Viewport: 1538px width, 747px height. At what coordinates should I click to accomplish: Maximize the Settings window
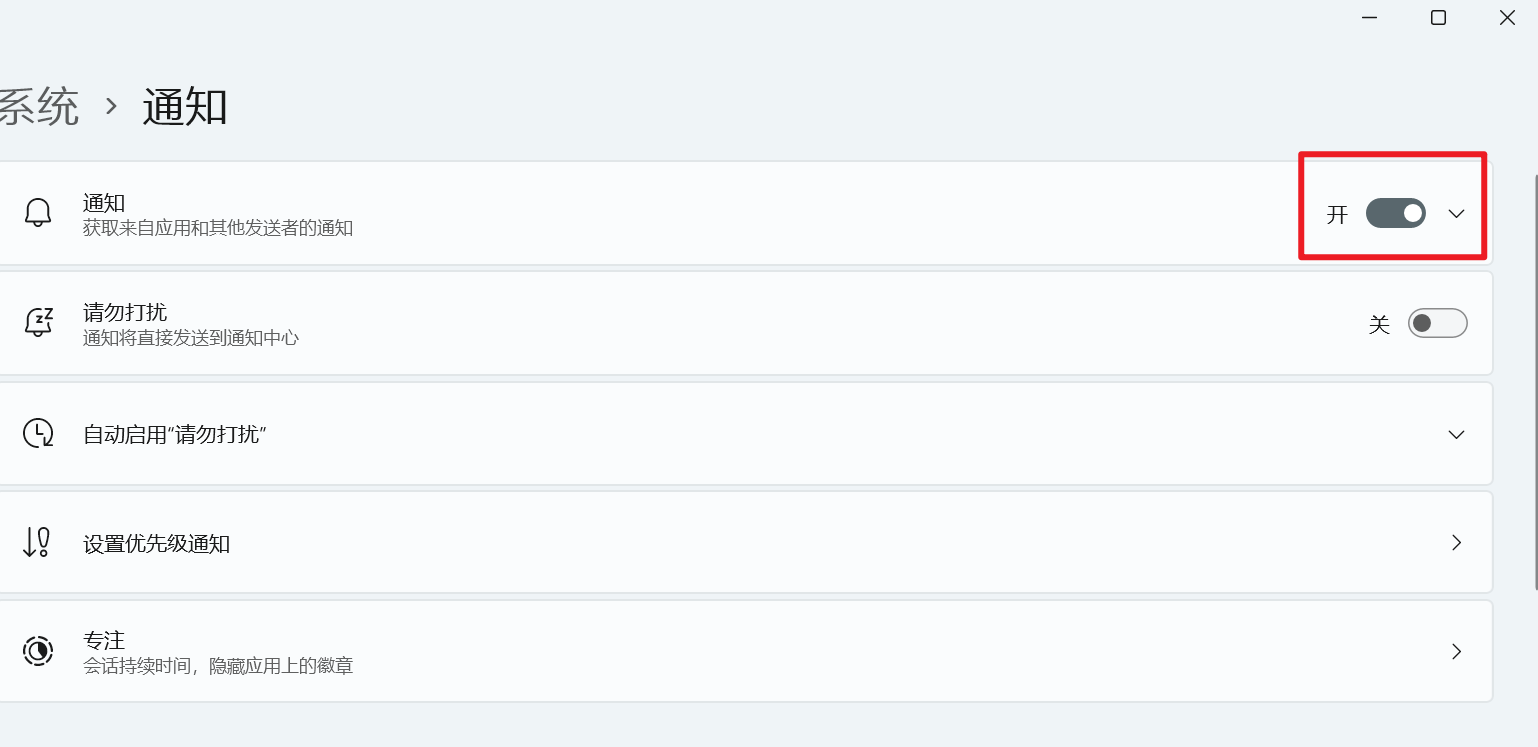[x=1438, y=17]
